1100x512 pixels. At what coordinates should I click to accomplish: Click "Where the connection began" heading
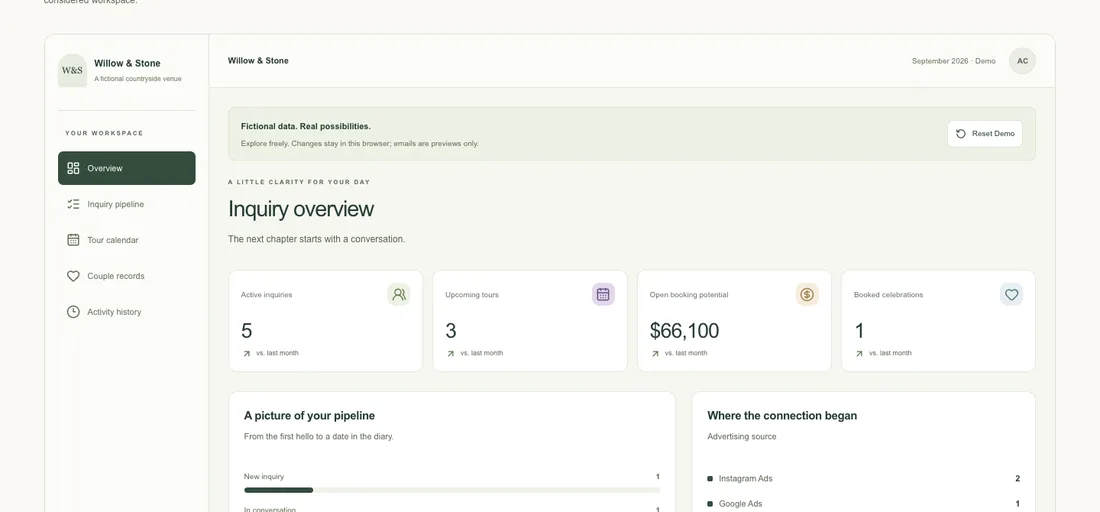pyautogui.click(x=782, y=416)
